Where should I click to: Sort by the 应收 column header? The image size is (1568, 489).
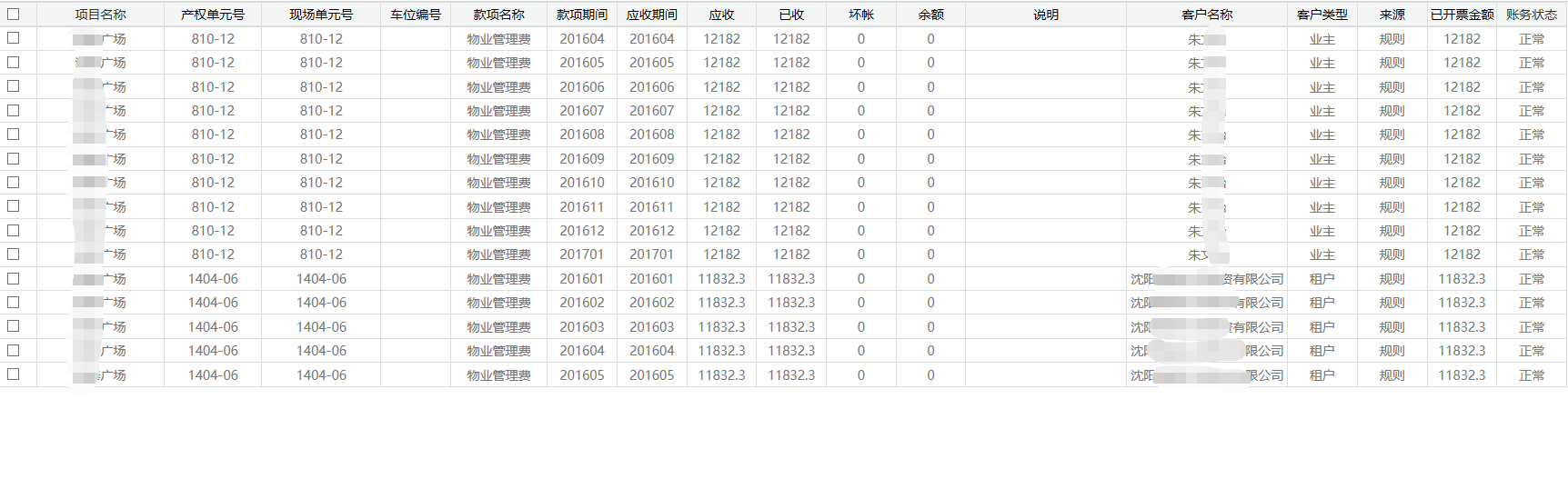pyautogui.click(x=721, y=15)
